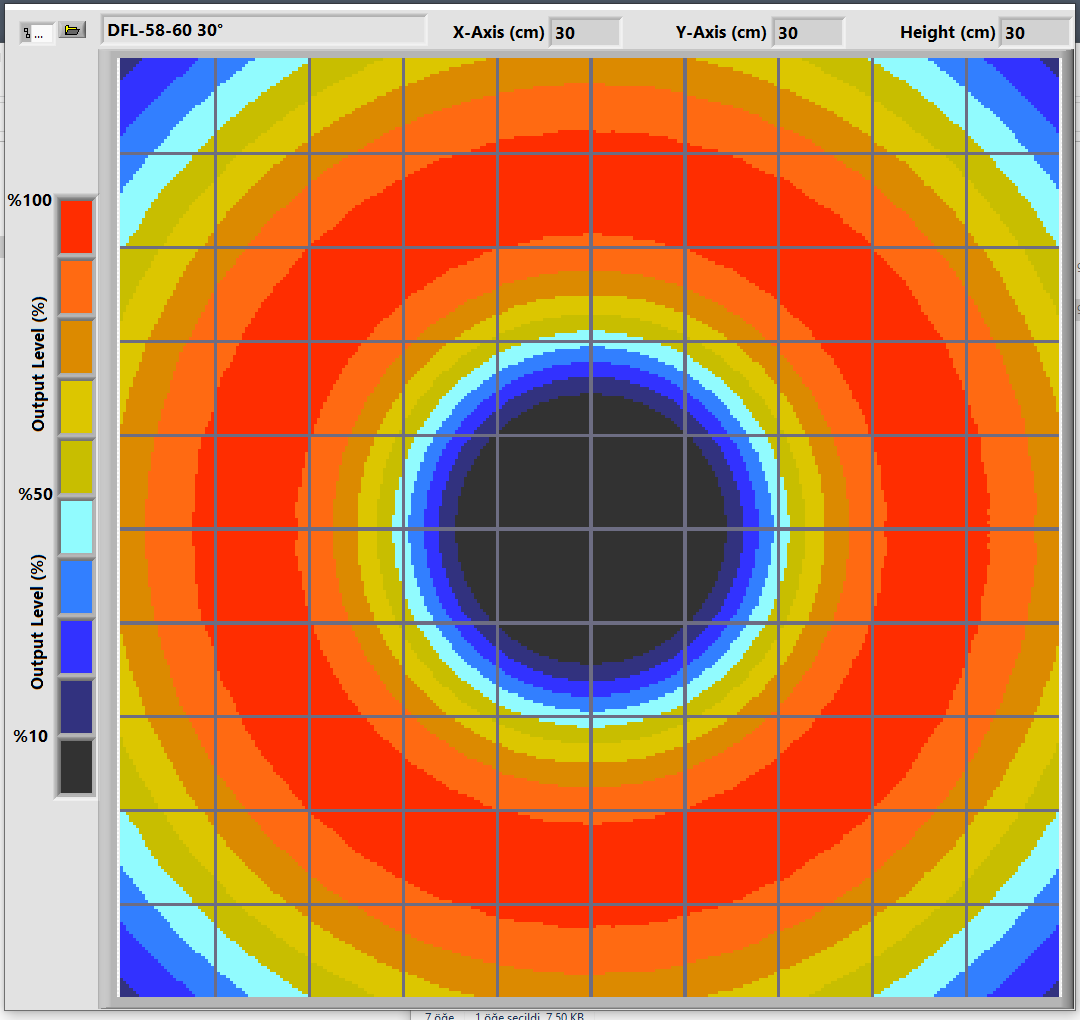Pick the bright orange legend swatch
The image size is (1080, 1020).
pos(76,287)
